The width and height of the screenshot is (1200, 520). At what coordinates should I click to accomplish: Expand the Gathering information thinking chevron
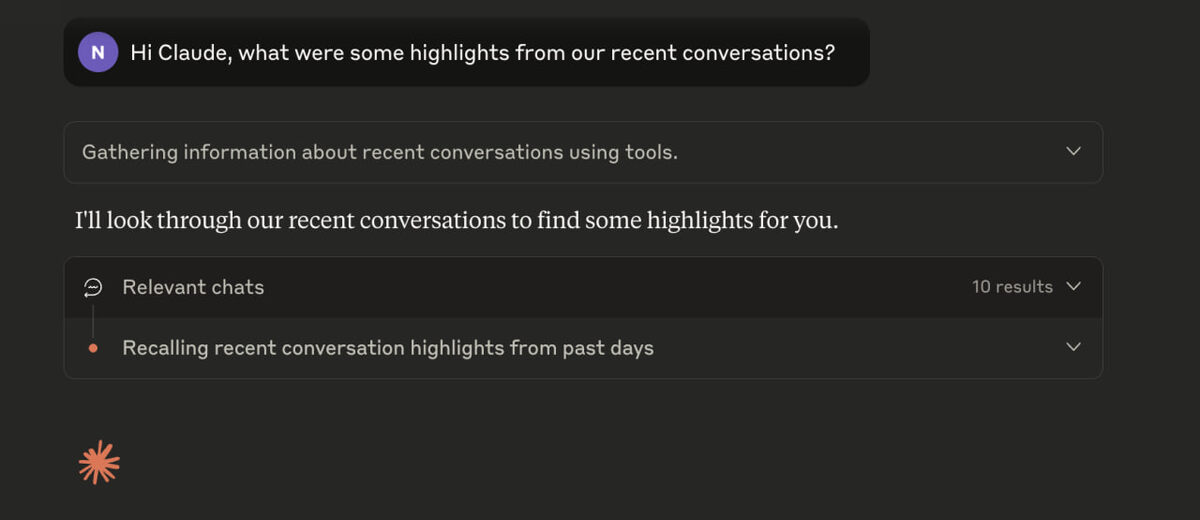1073,151
